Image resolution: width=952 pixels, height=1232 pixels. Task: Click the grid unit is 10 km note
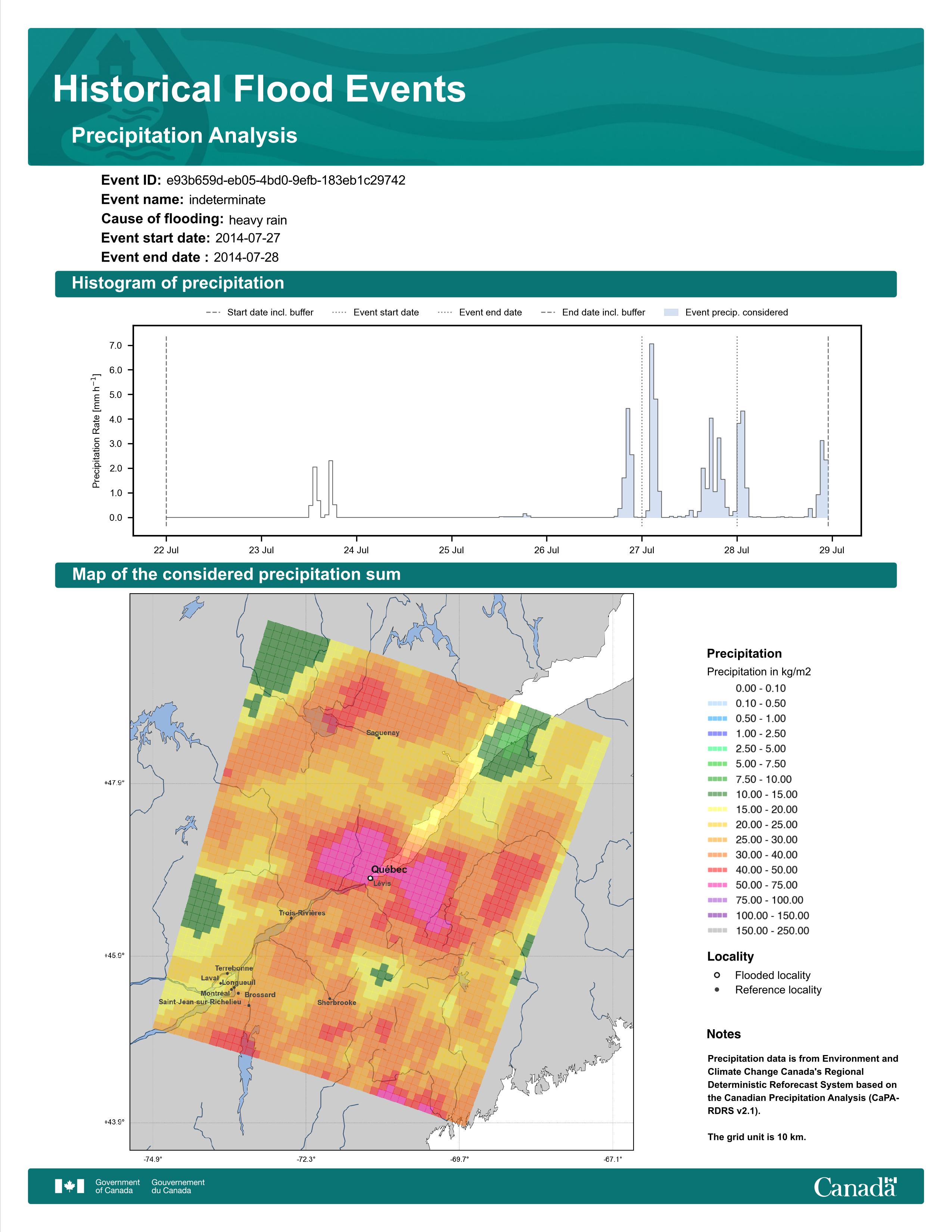click(757, 1137)
